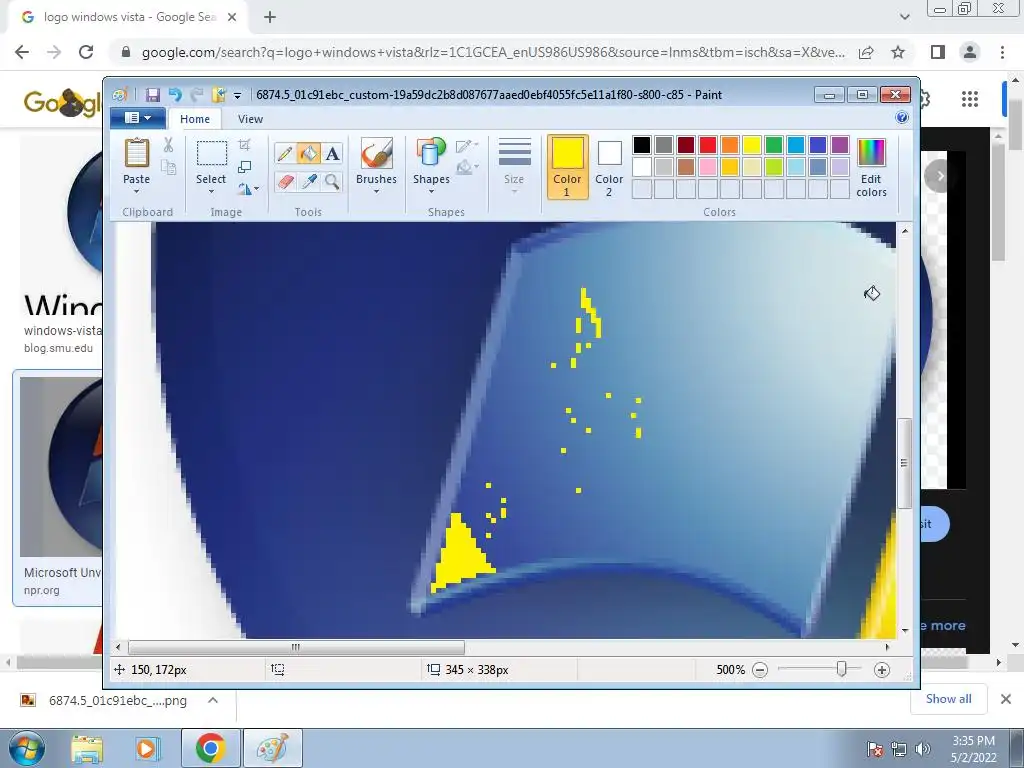
Task: Click Paint horizontal scrollbar thumb
Action: tap(296, 647)
